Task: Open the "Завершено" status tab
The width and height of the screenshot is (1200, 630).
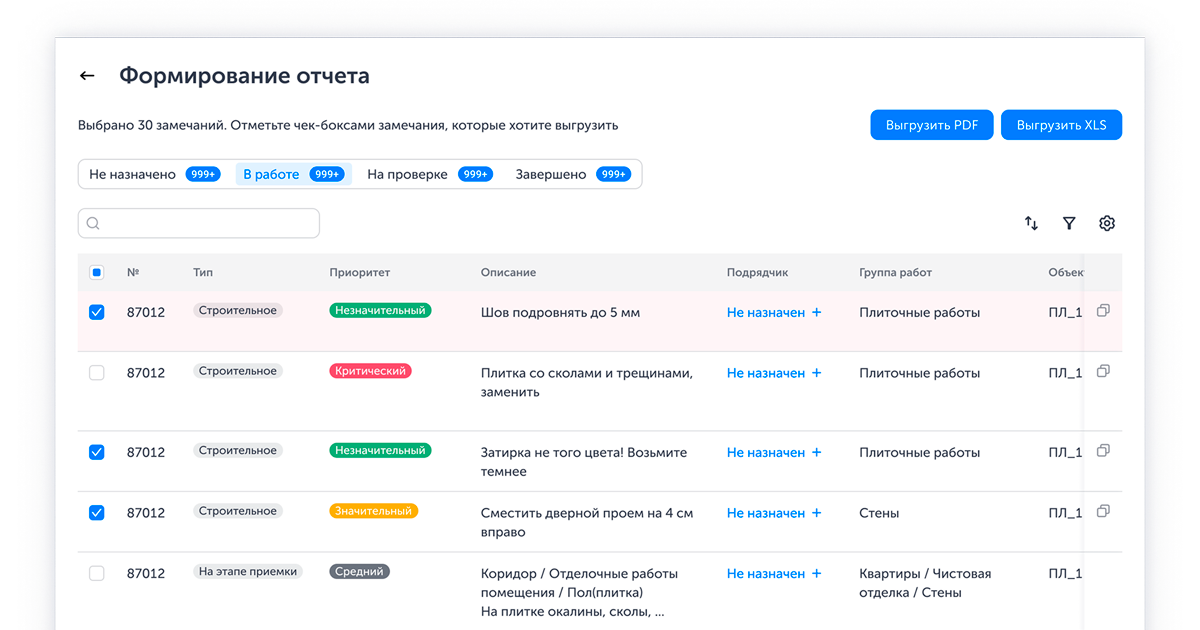Action: (553, 173)
